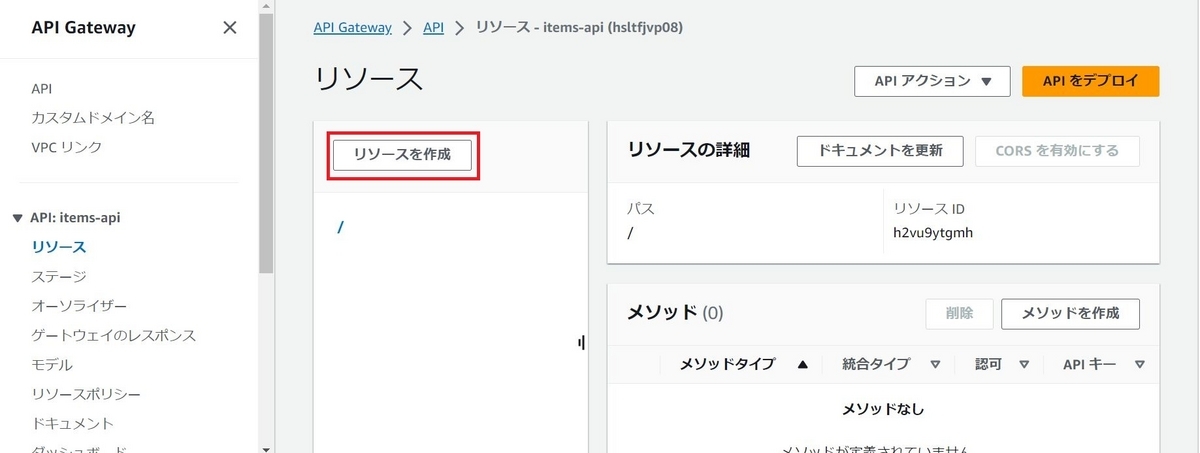Screen dimensions: 1200x453
Task: Click the sidebar scrollbar down arrow
Action: 266,448
